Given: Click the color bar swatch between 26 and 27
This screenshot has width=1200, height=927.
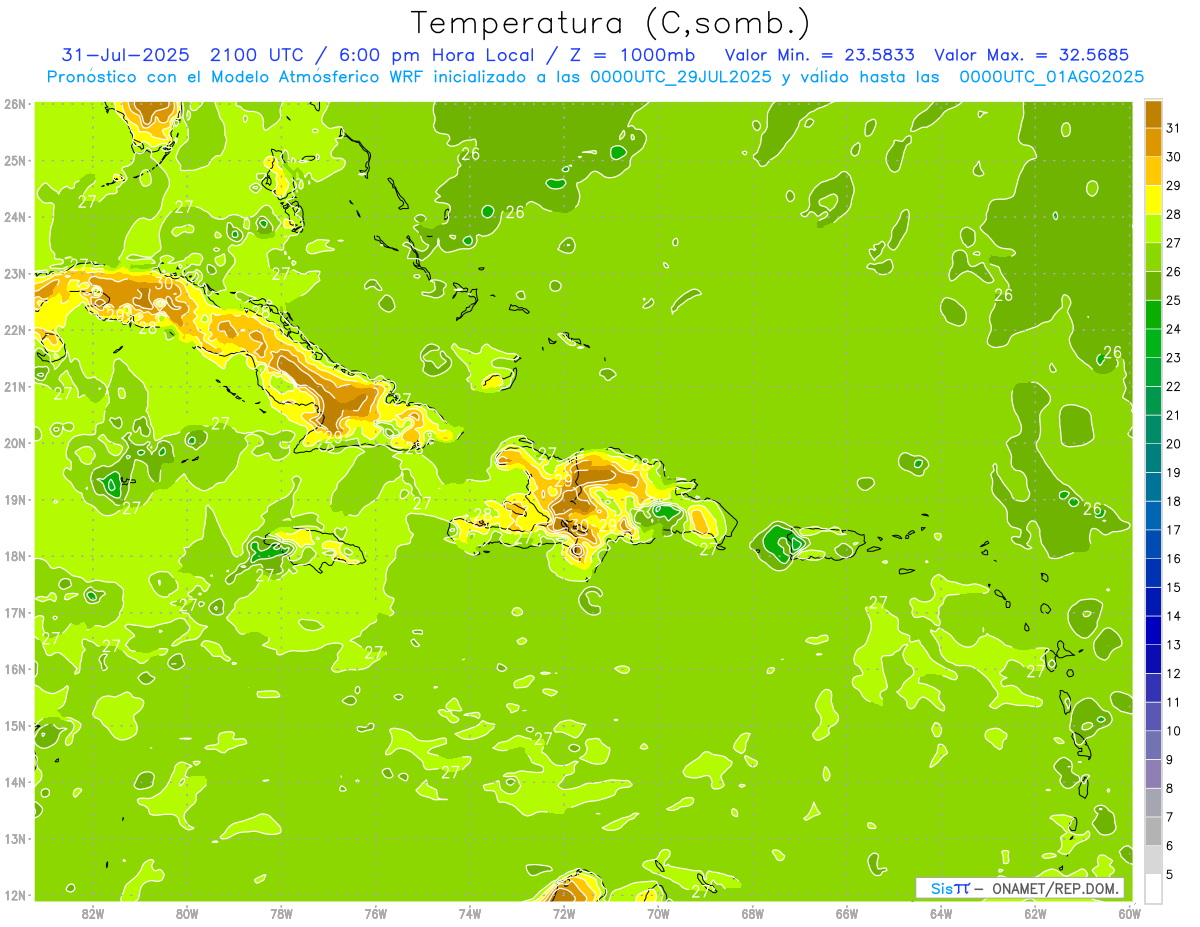Looking at the screenshot, I should (x=1153, y=257).
